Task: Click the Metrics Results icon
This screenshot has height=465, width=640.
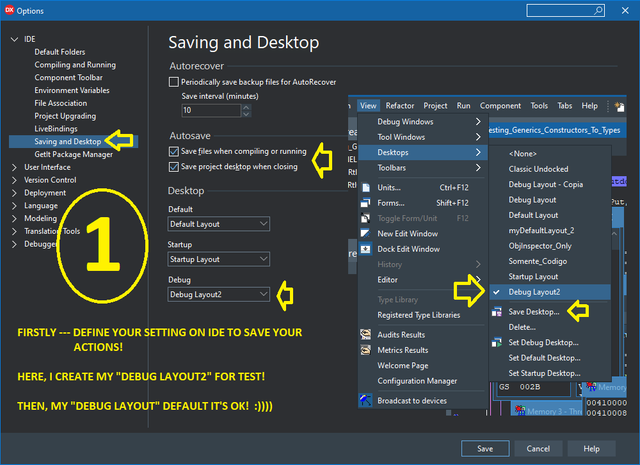Action: tap(365, 350)
